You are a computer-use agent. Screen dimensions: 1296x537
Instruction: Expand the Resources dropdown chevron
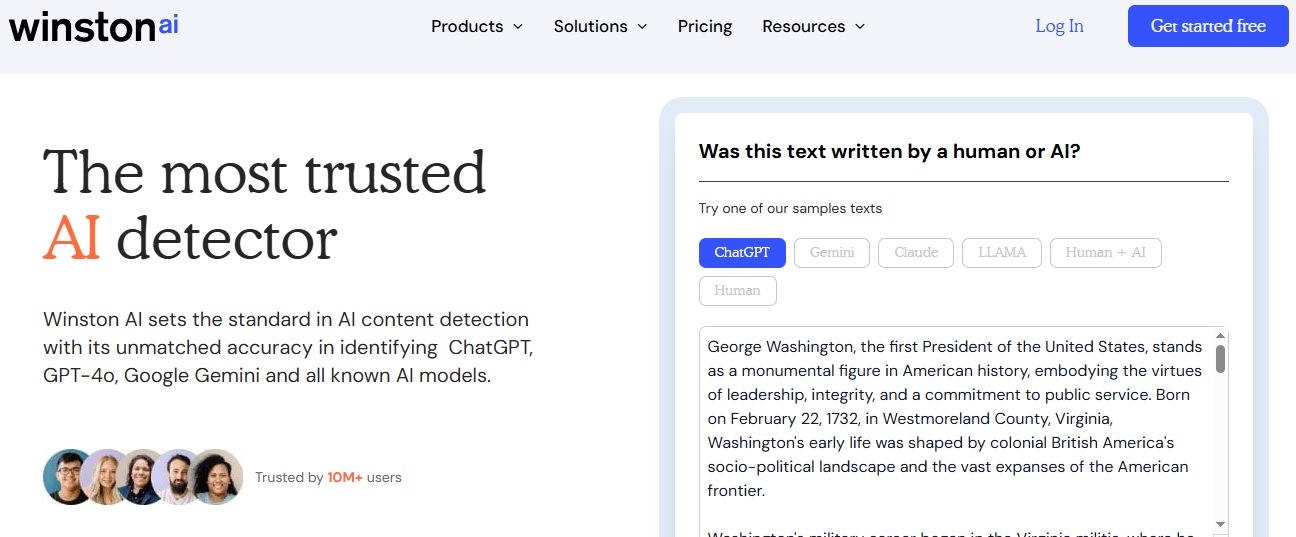tap(860, 27)
